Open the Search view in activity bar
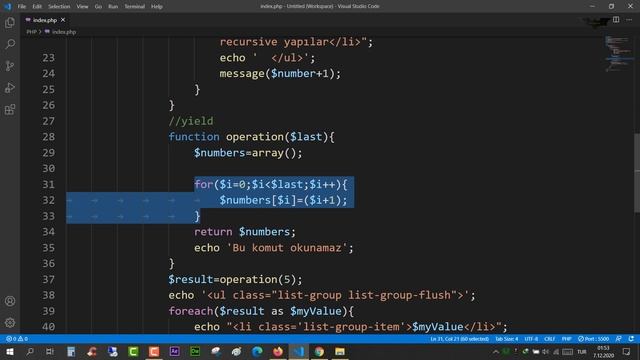The height and width of the screenshot is (360, 640). 10,44
